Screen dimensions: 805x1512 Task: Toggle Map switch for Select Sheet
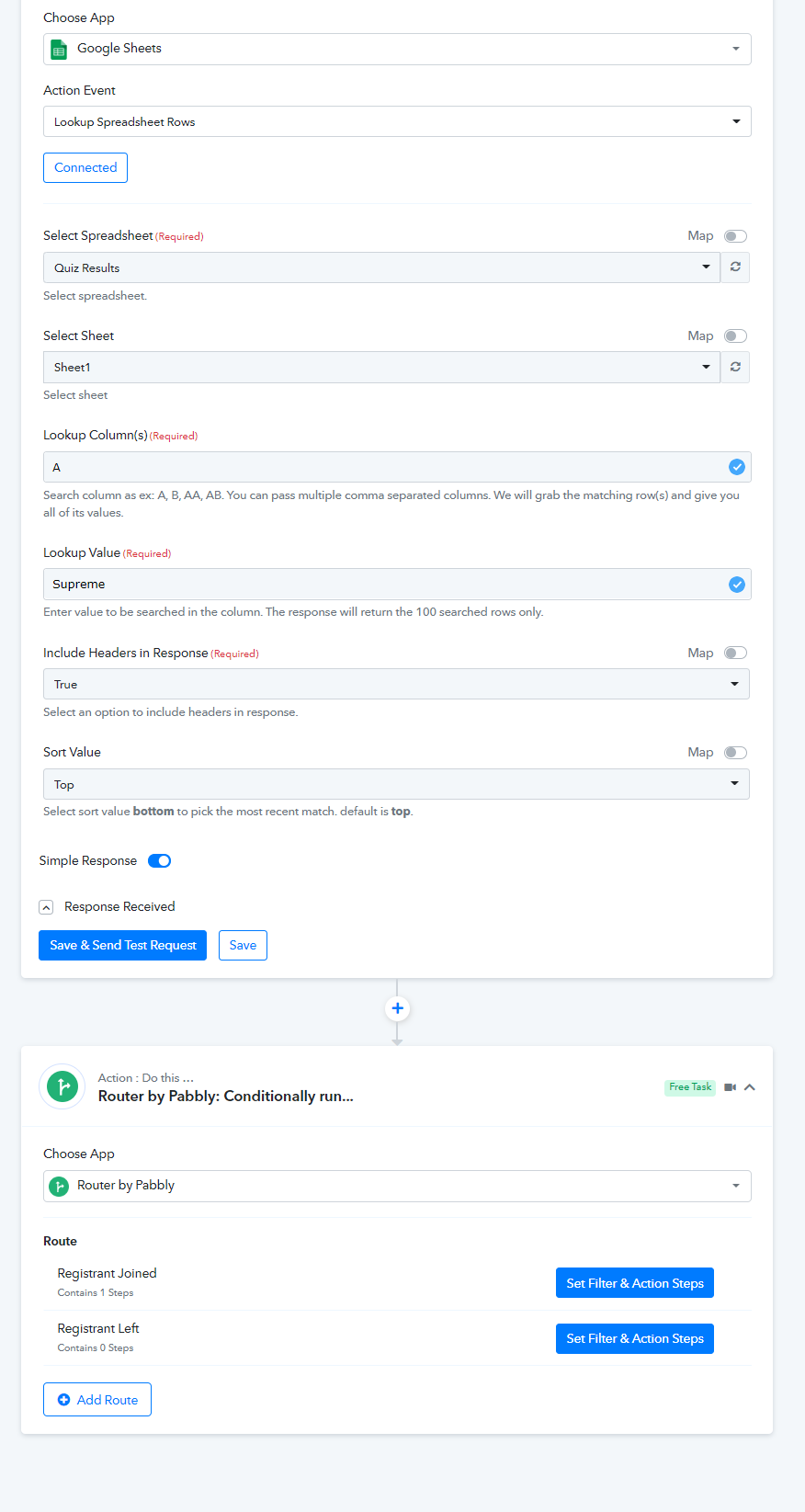coord(735,335)
